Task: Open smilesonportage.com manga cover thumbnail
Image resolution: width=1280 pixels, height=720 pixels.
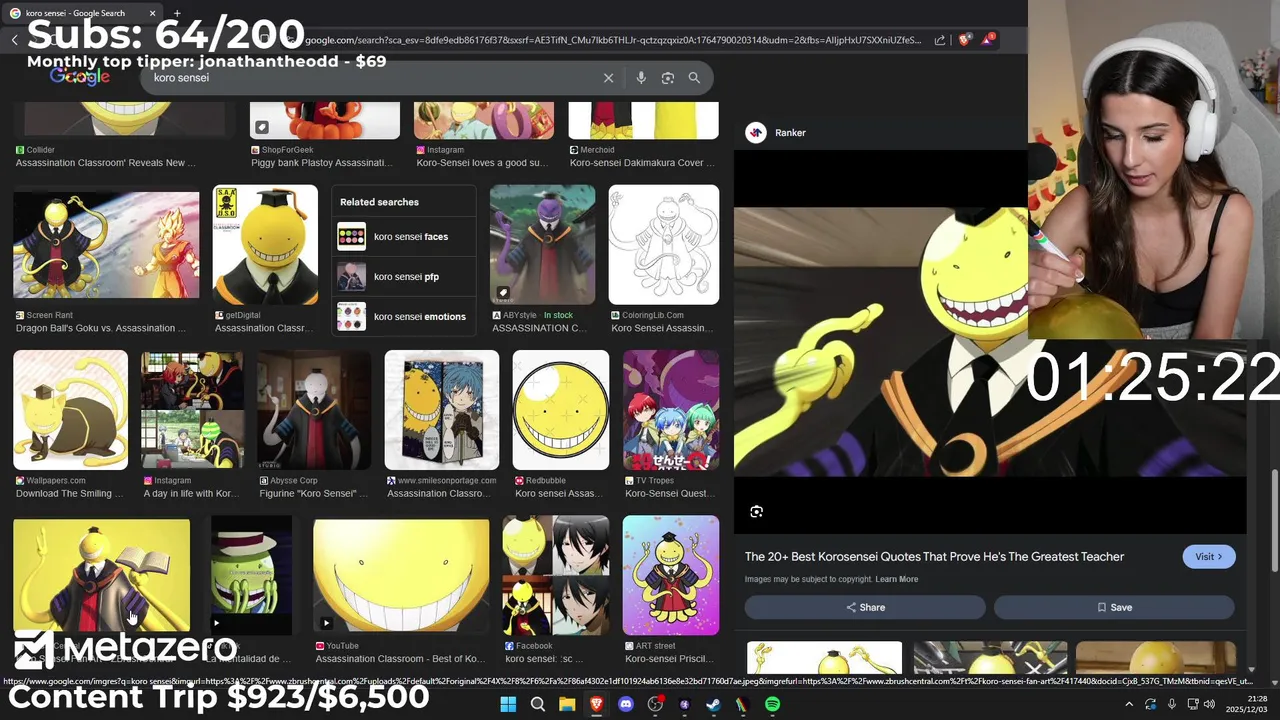Action: pyautogui.click(x=442, y=410)
